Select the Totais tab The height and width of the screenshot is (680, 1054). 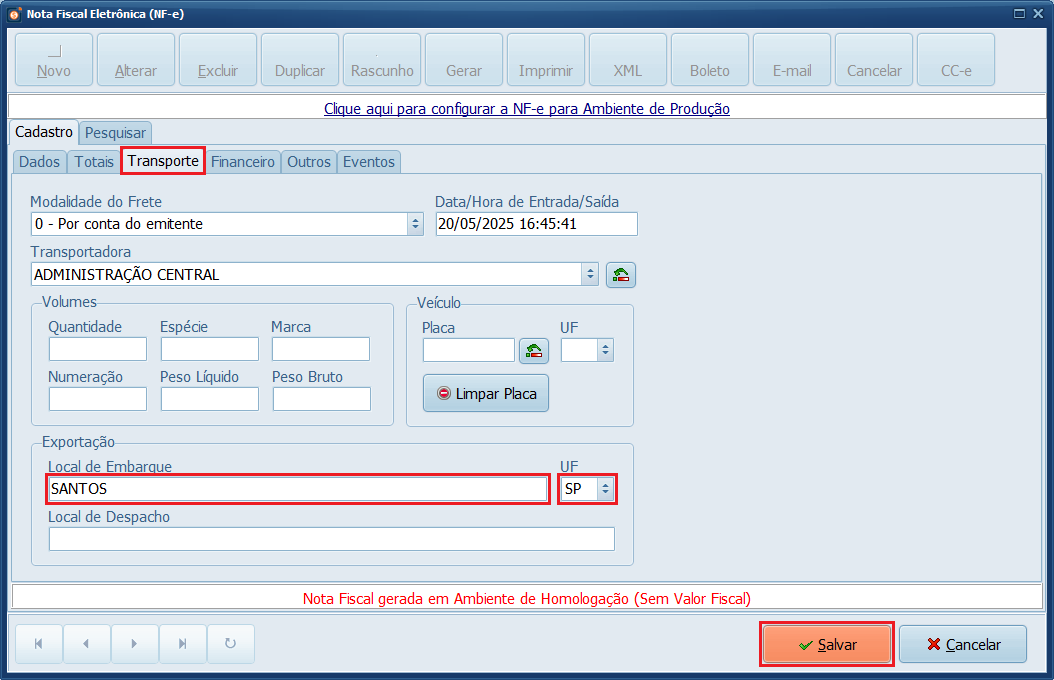[x=94, y=161]
